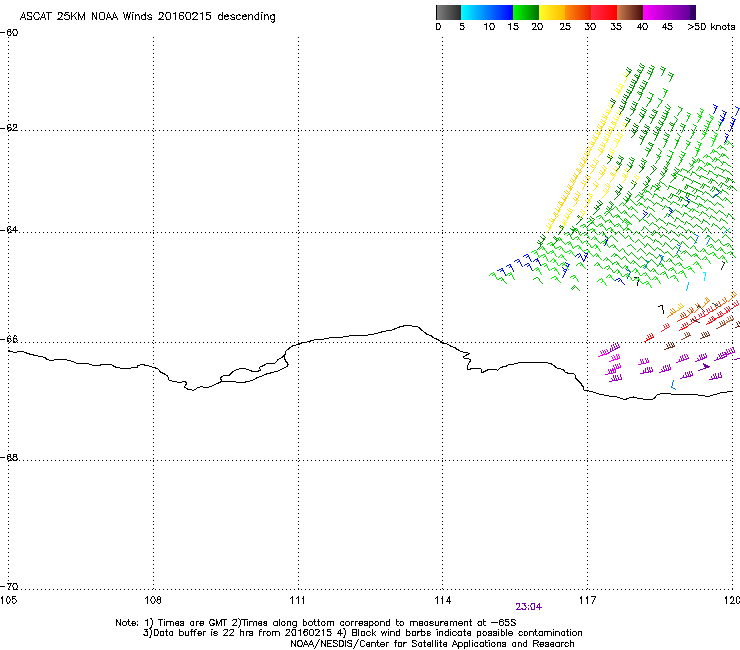The height and width of the screenshot is (650, 740).
Task: Click the 'Data buffer is 22 hrs' note line
Action: [362, 633]
